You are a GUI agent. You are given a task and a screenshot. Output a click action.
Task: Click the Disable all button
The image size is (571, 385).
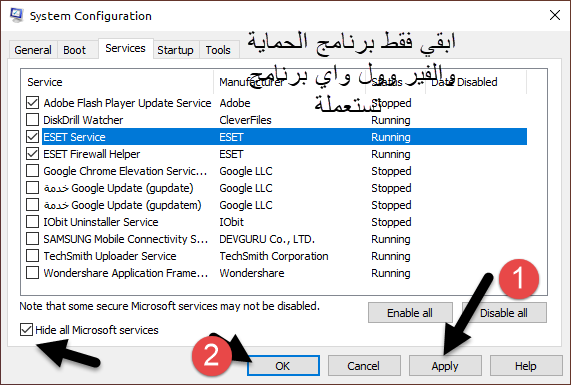pos(504,313)
